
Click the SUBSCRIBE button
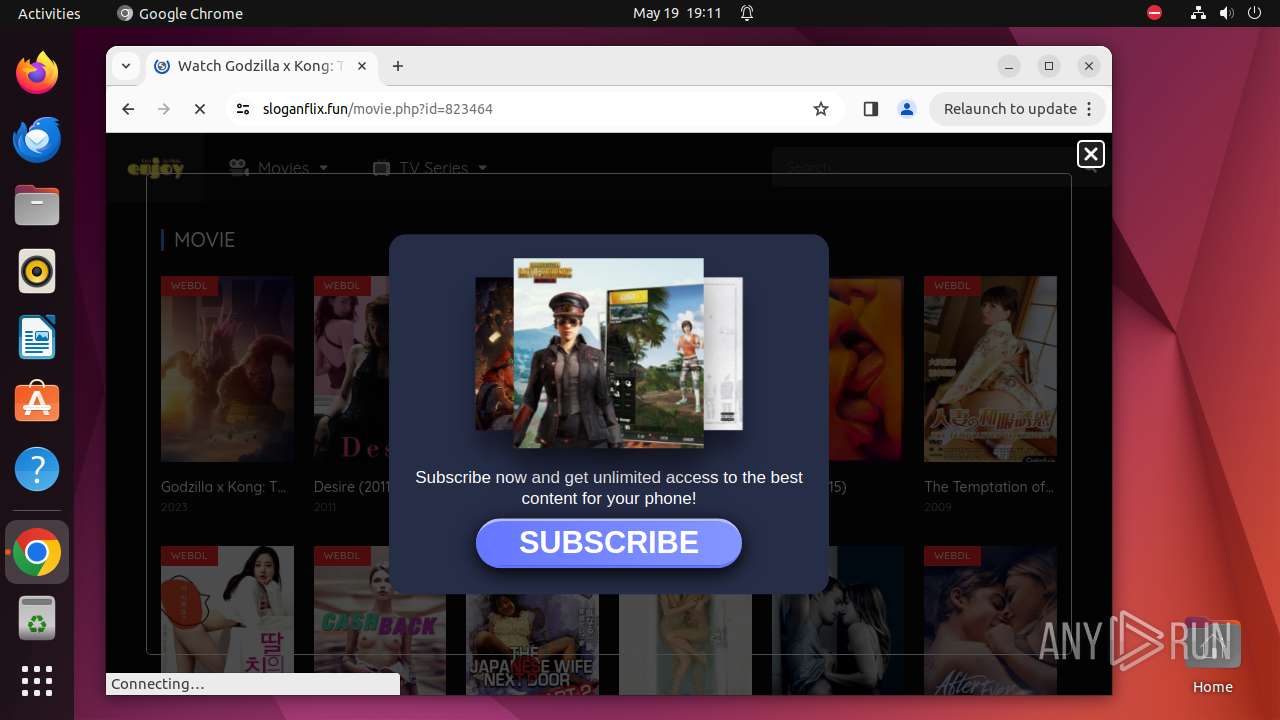coord(609,543)
